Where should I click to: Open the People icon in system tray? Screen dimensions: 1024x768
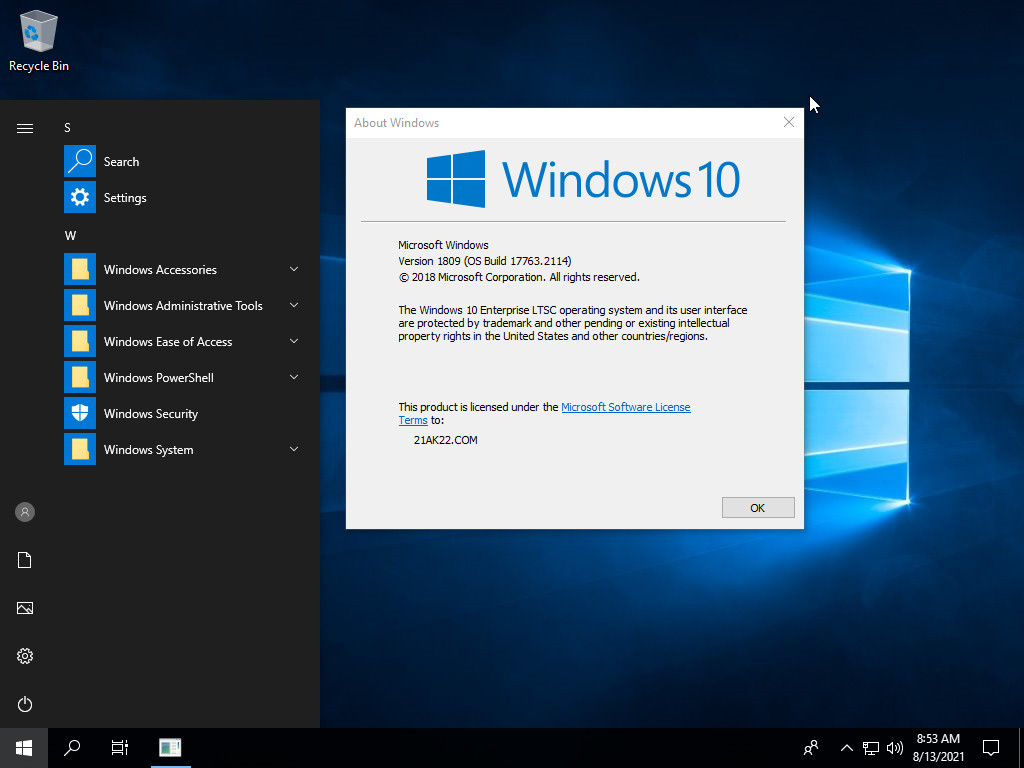pos(811,748)
